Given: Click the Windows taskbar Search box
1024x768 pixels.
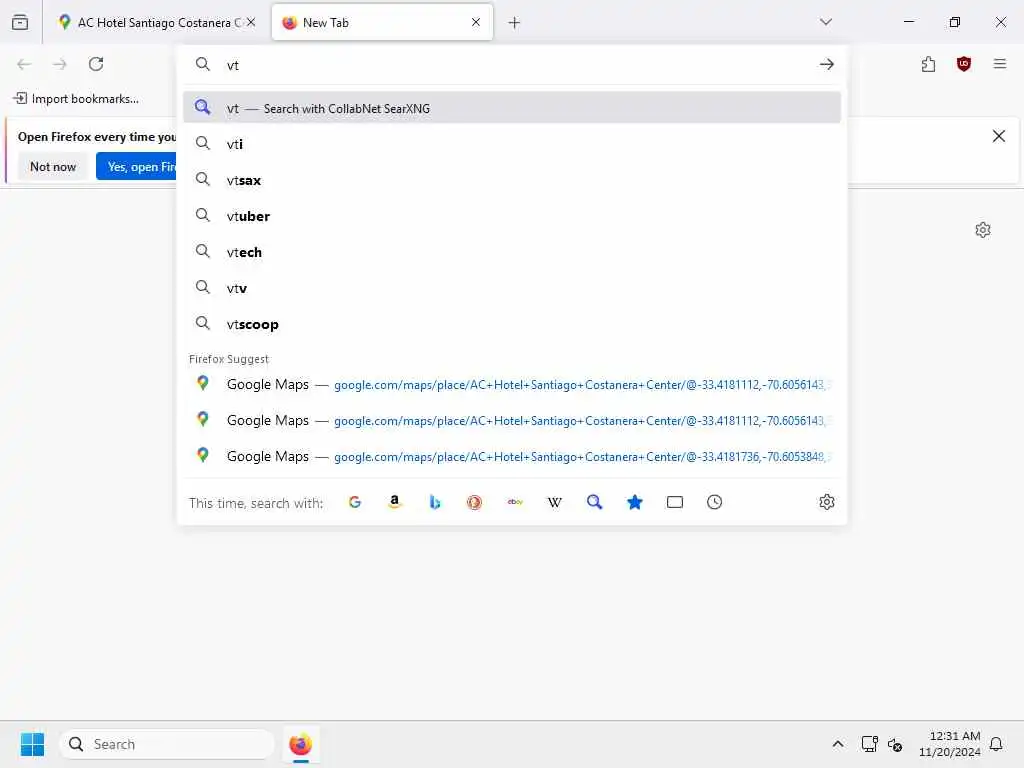Looking at the screenshot, I should click(167, 744).
